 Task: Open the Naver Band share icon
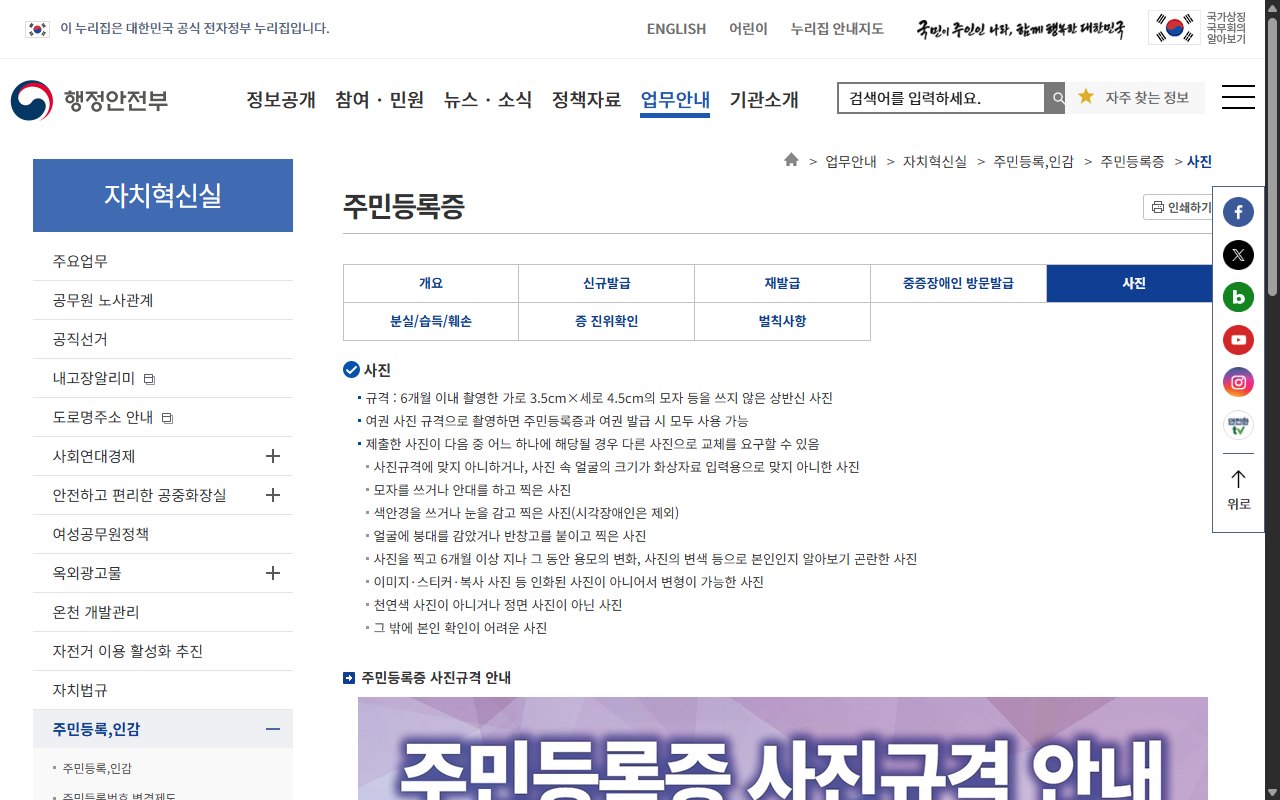click(x=1238, y=297)
